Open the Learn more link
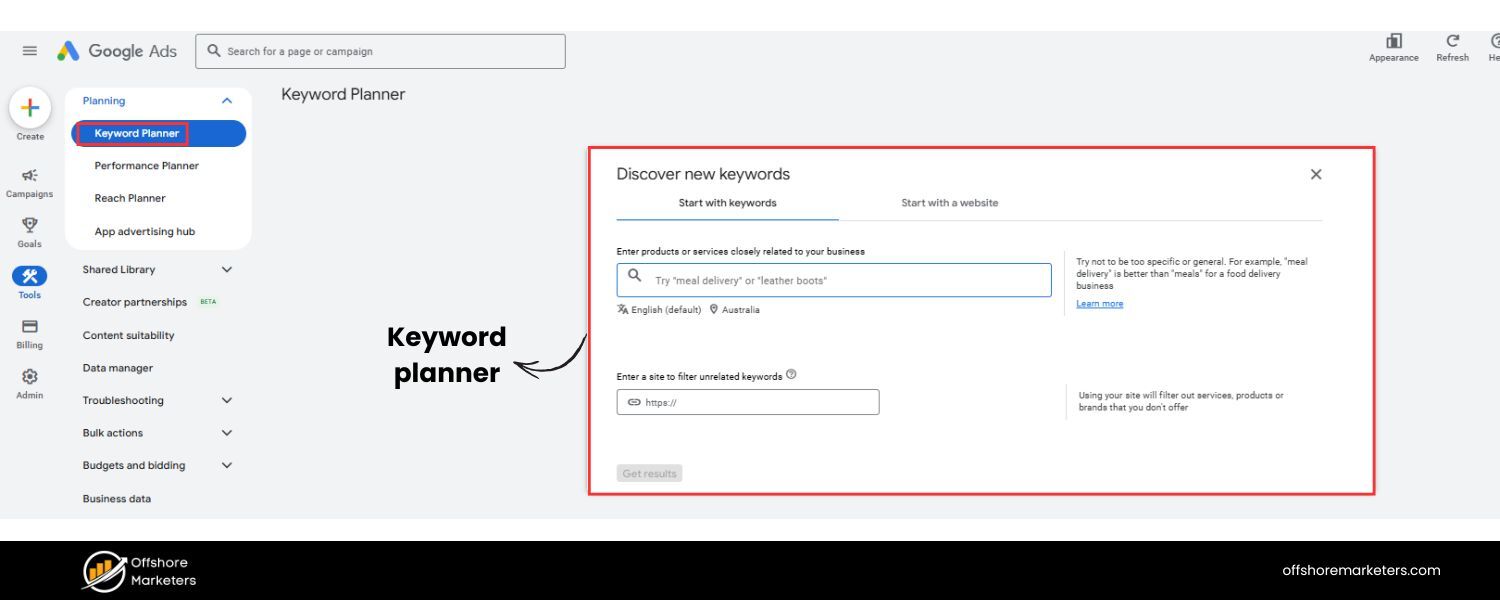The height and width of the screenshot is (600, 1500). click(1099, 303)
